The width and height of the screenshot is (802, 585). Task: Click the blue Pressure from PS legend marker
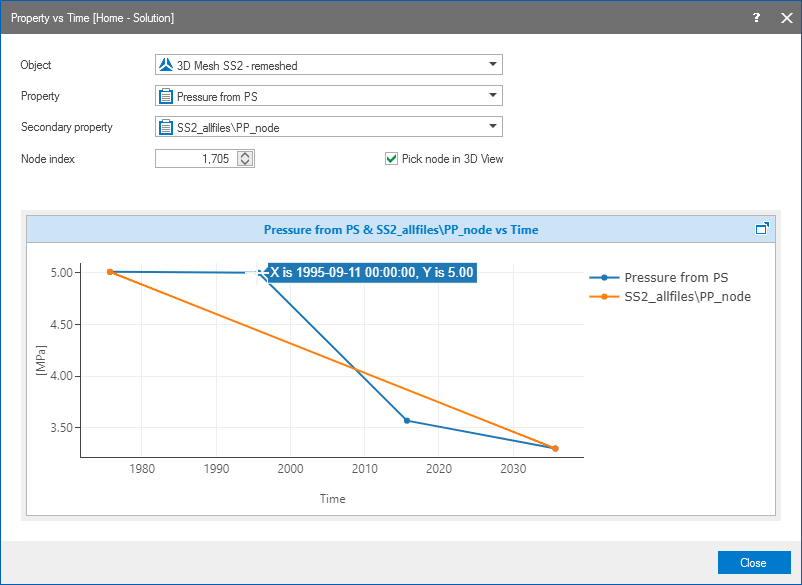604,278
